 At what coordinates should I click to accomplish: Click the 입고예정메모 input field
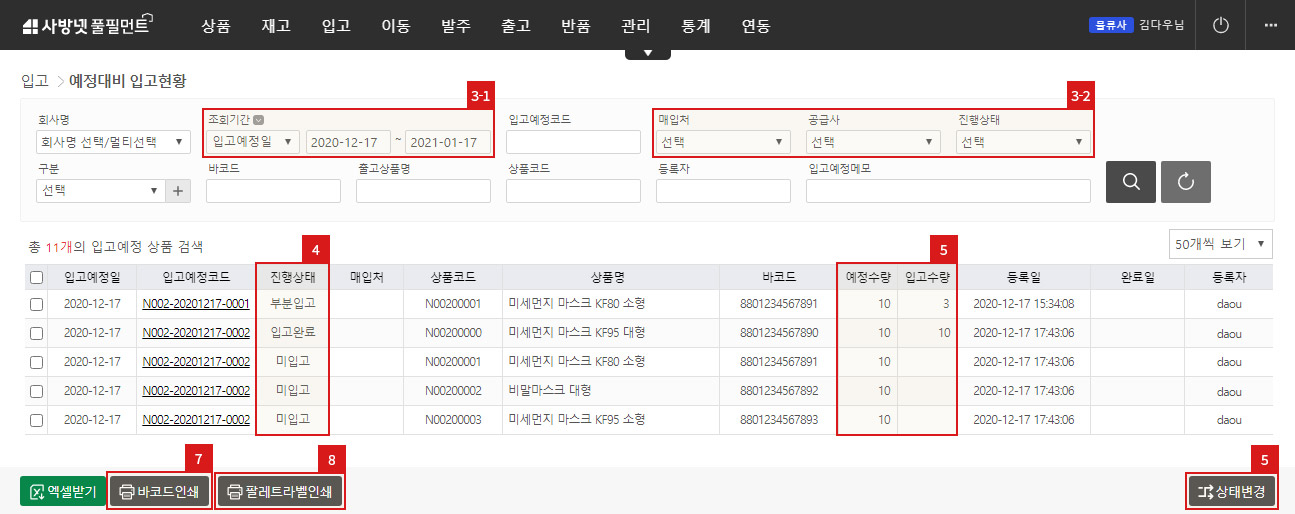tap(947, 191)
